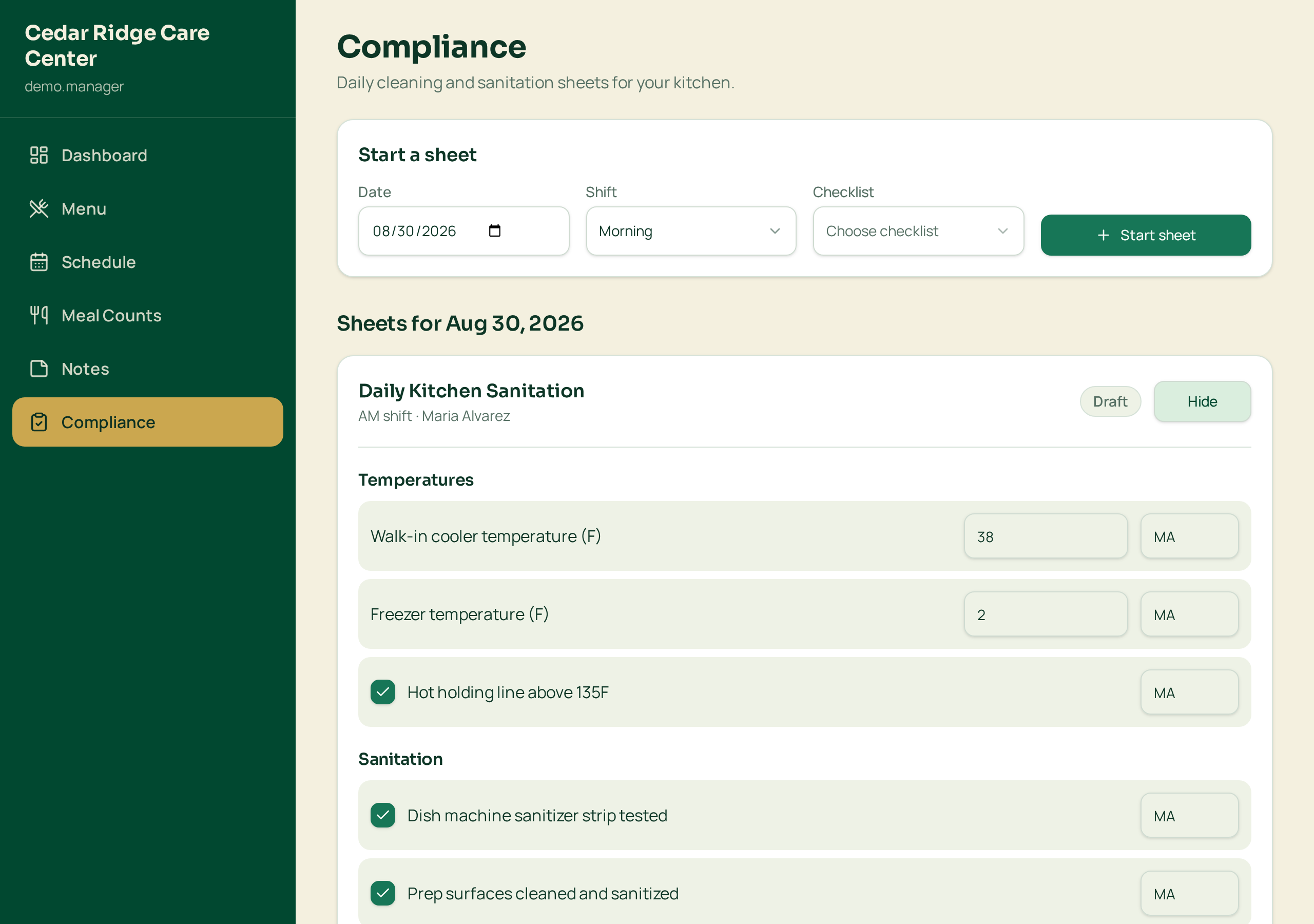Open the Shift dropdown showing Morning

coord(691,230)
